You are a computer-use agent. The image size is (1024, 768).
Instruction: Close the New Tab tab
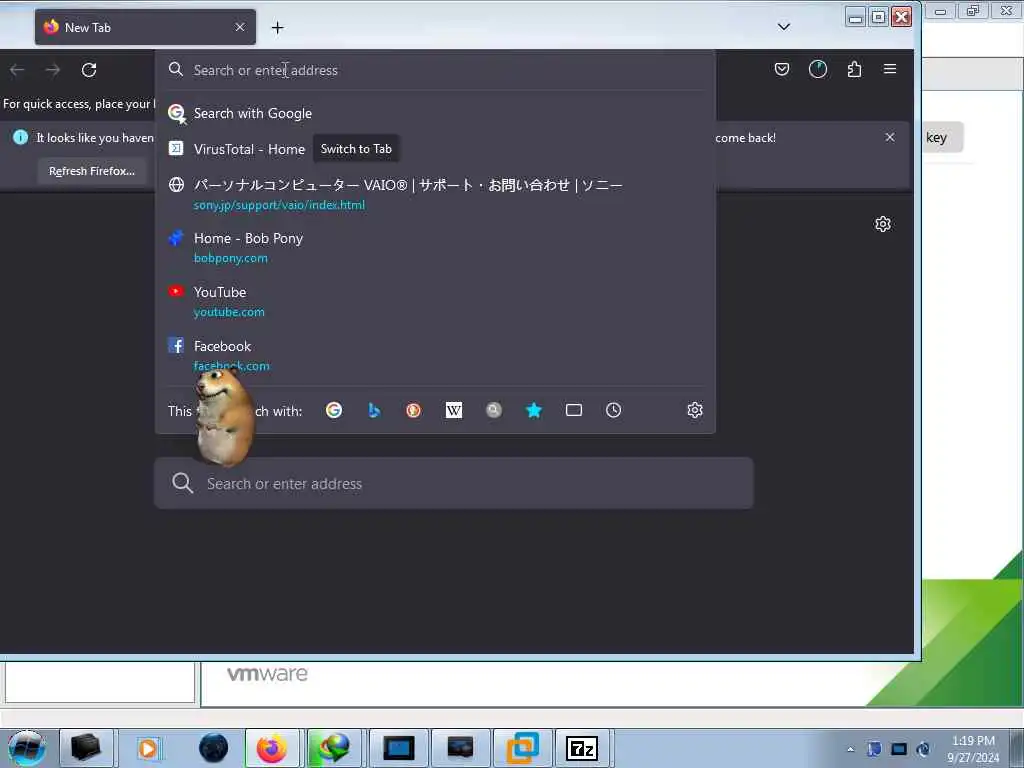[x=240, y=27]
